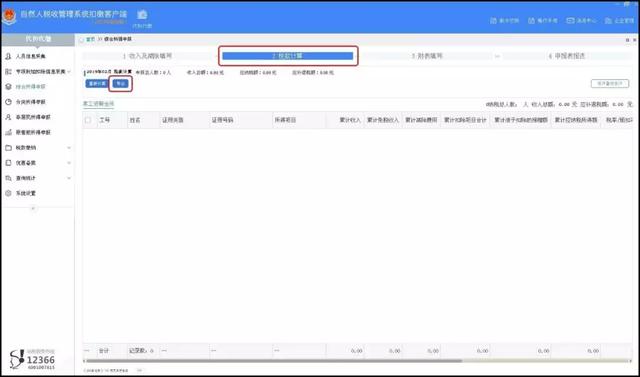Click the 限售股所得申报 chart icon
640x377 pixels.
point(8,132)
